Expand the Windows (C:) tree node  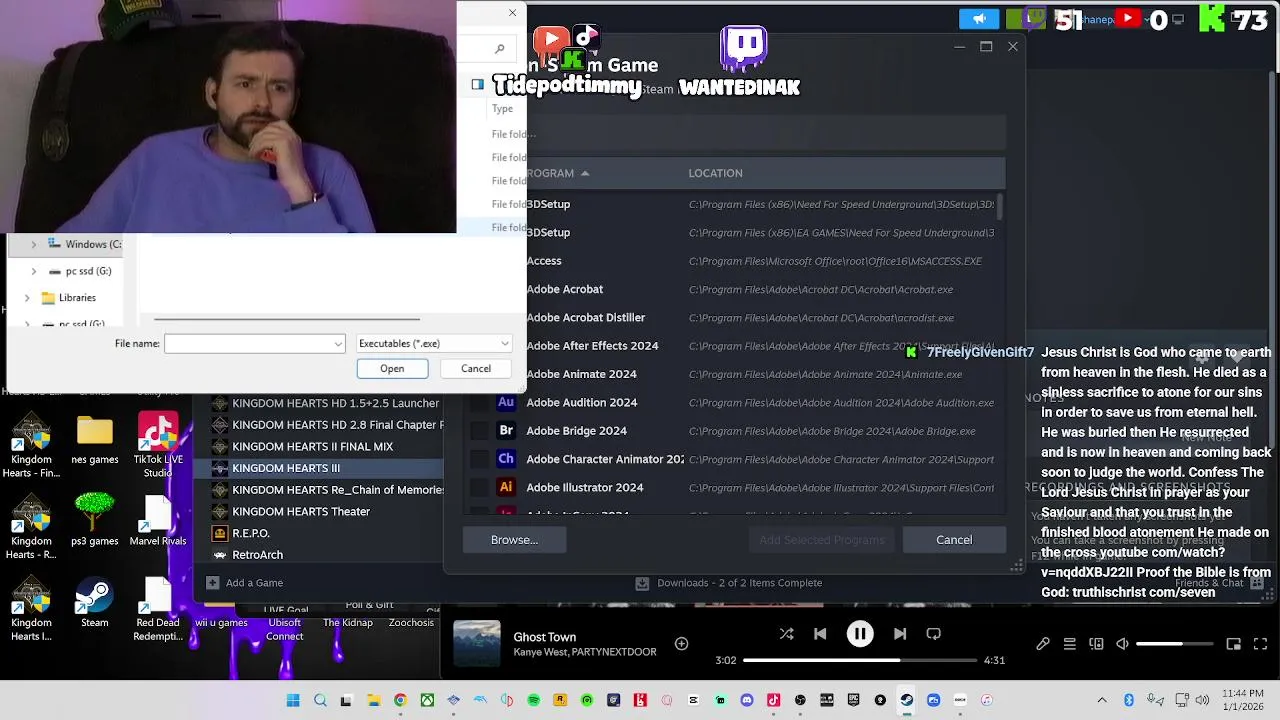click(x=34, y=244)
